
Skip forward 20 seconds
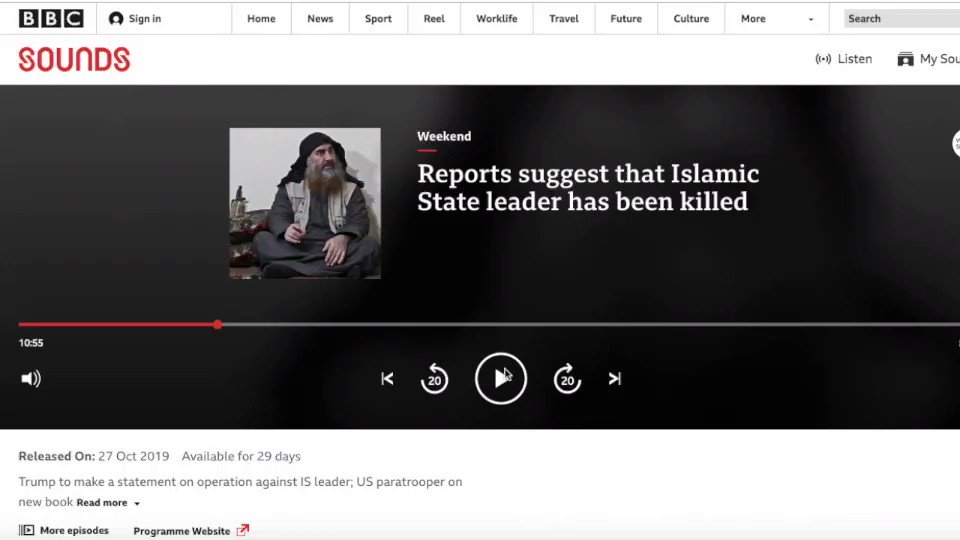pyautogui.click(x=568, y=378)
